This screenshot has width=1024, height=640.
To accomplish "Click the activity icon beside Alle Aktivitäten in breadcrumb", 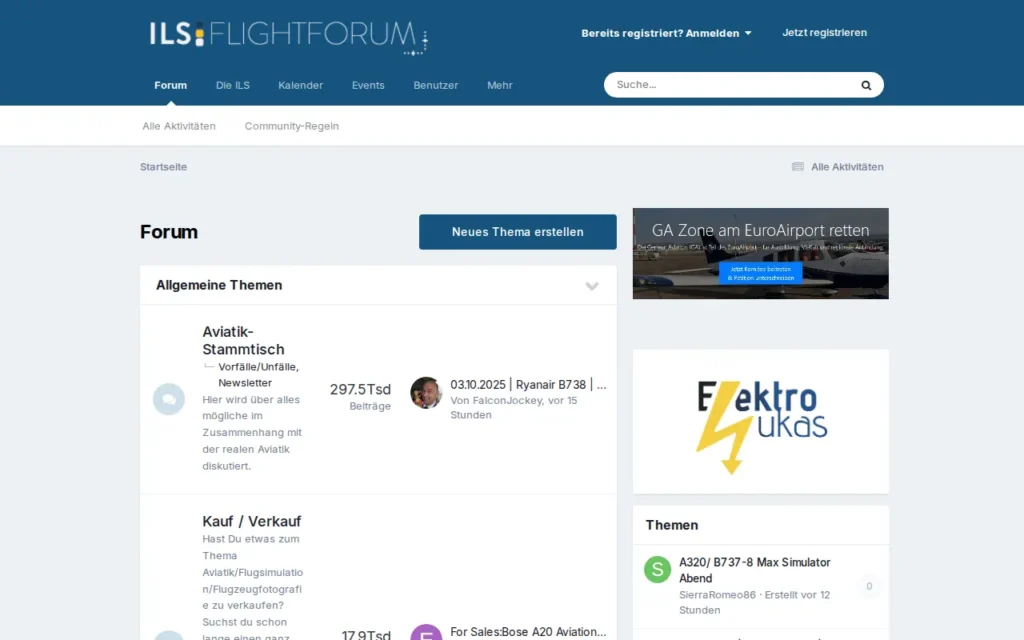I will pyautogui.click(x=797, y=167).
